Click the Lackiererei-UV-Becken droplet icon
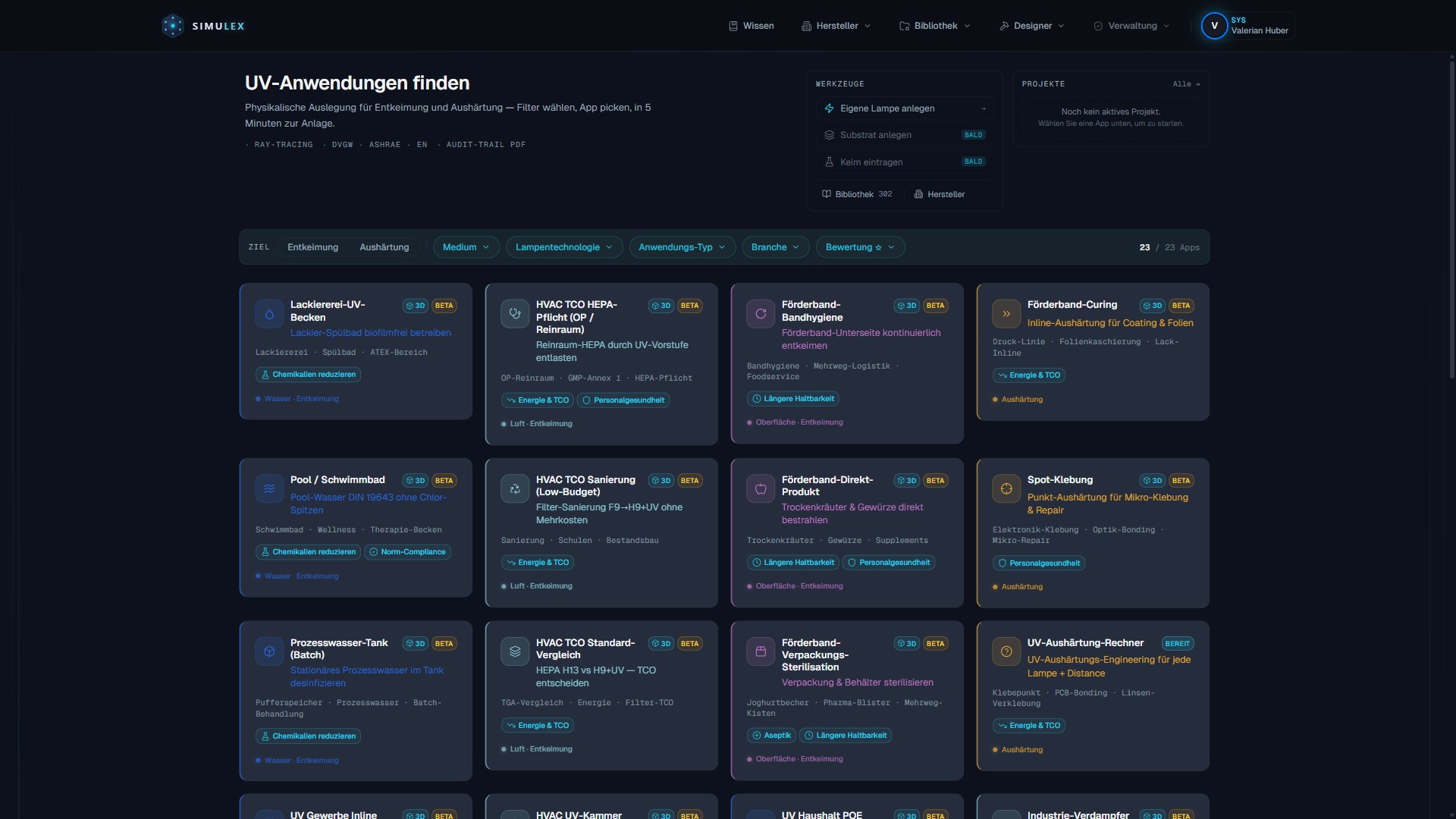The width and height of the screenshot is (1456, 819). [269, 314]
